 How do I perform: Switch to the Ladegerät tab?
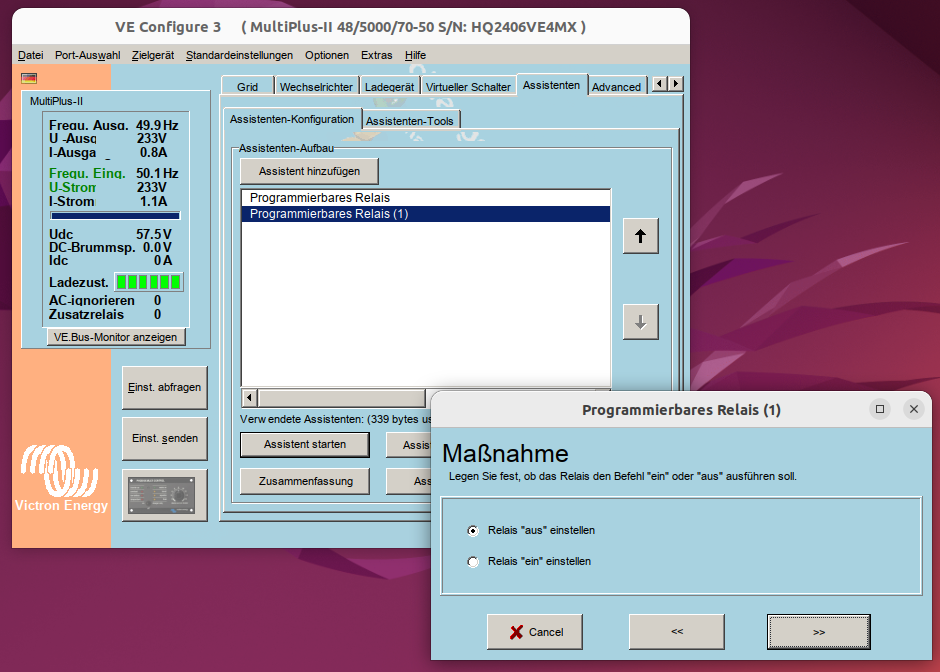tap(389, 86)
